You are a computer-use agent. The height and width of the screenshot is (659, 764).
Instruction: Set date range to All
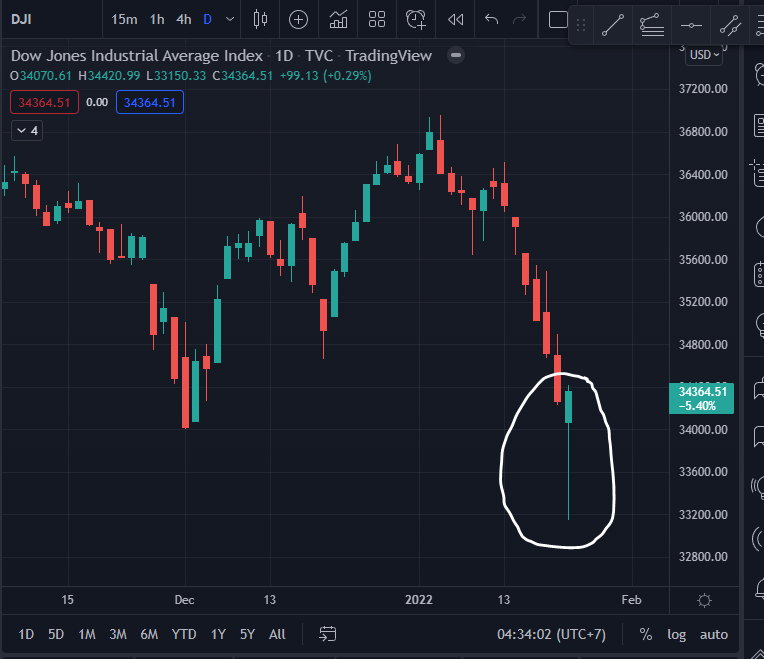click(x=277, y=634)
